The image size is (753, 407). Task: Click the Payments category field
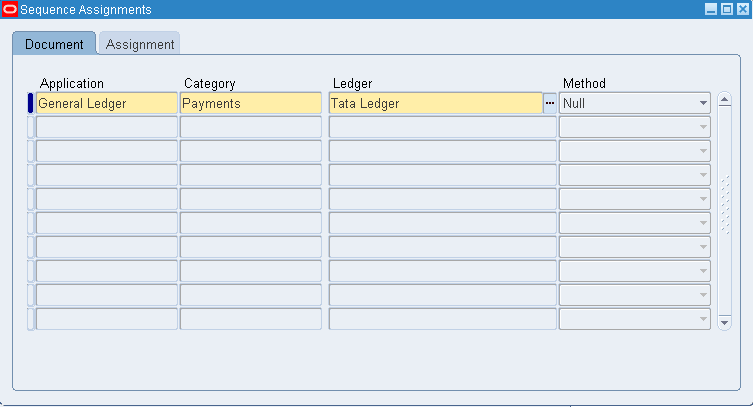click(250, 103)
